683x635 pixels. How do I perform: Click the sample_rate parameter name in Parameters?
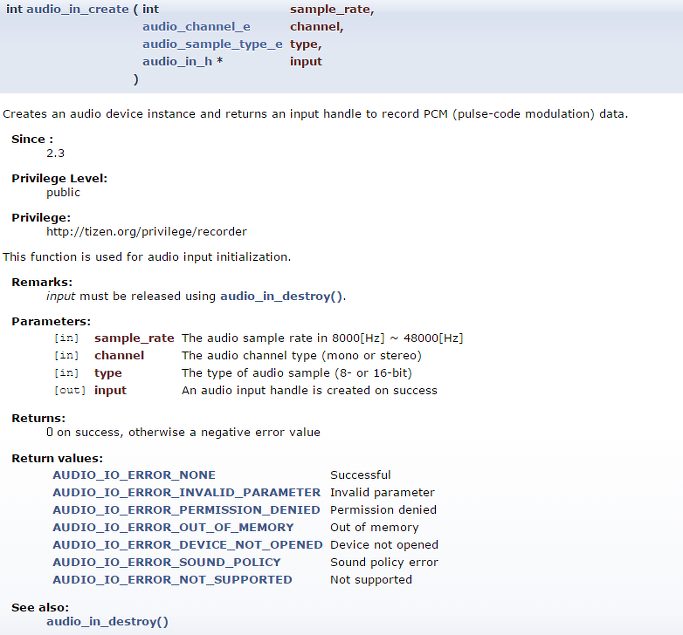134,338
